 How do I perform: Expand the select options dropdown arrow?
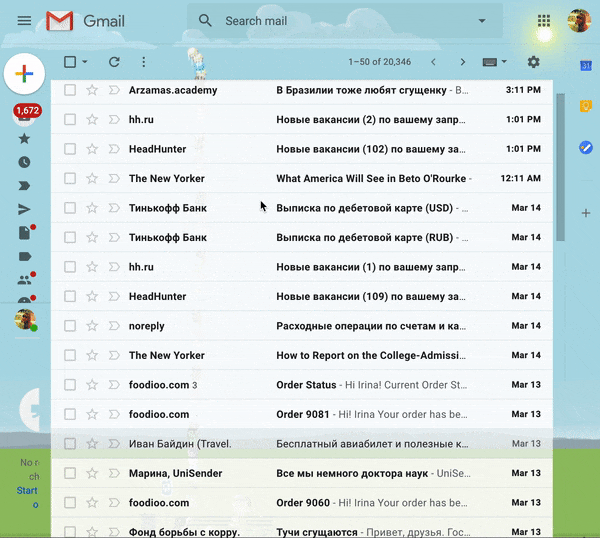[x=85, y=62]
